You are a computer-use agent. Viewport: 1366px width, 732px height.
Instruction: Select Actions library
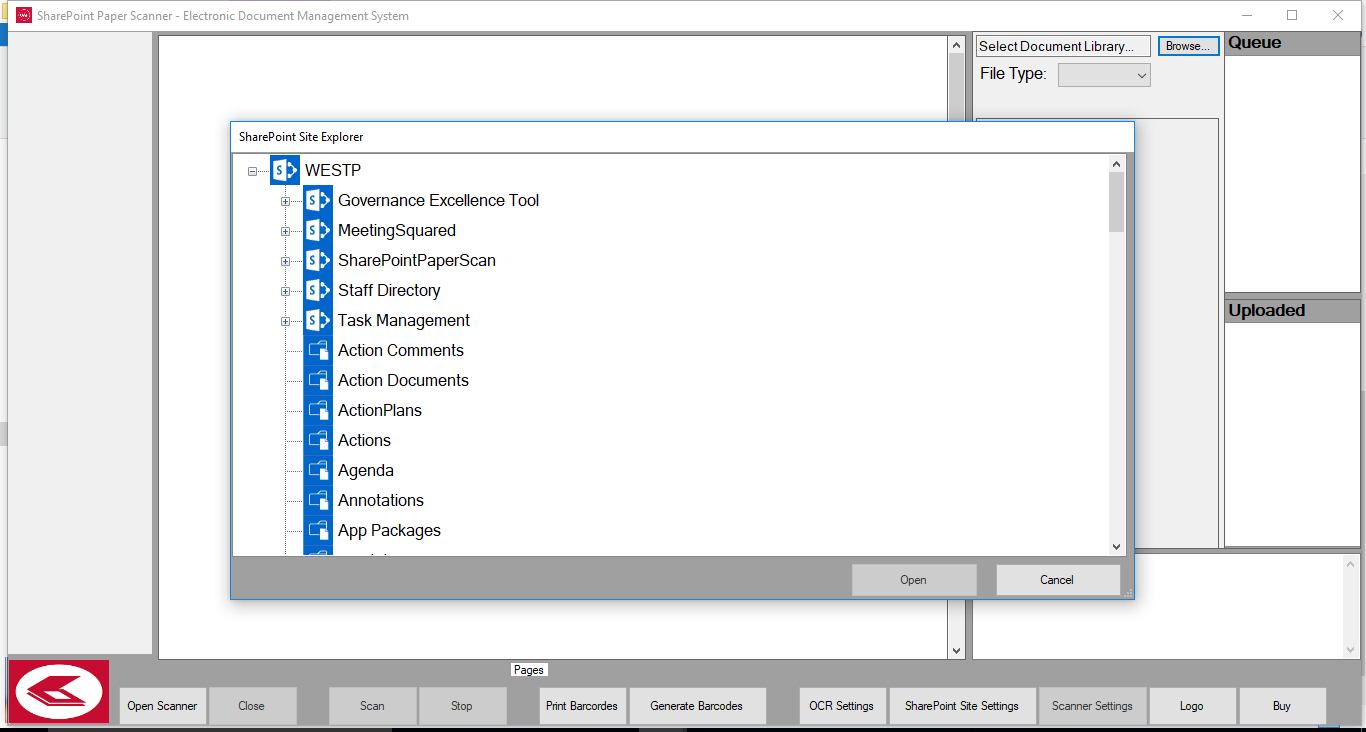point(364,440)
